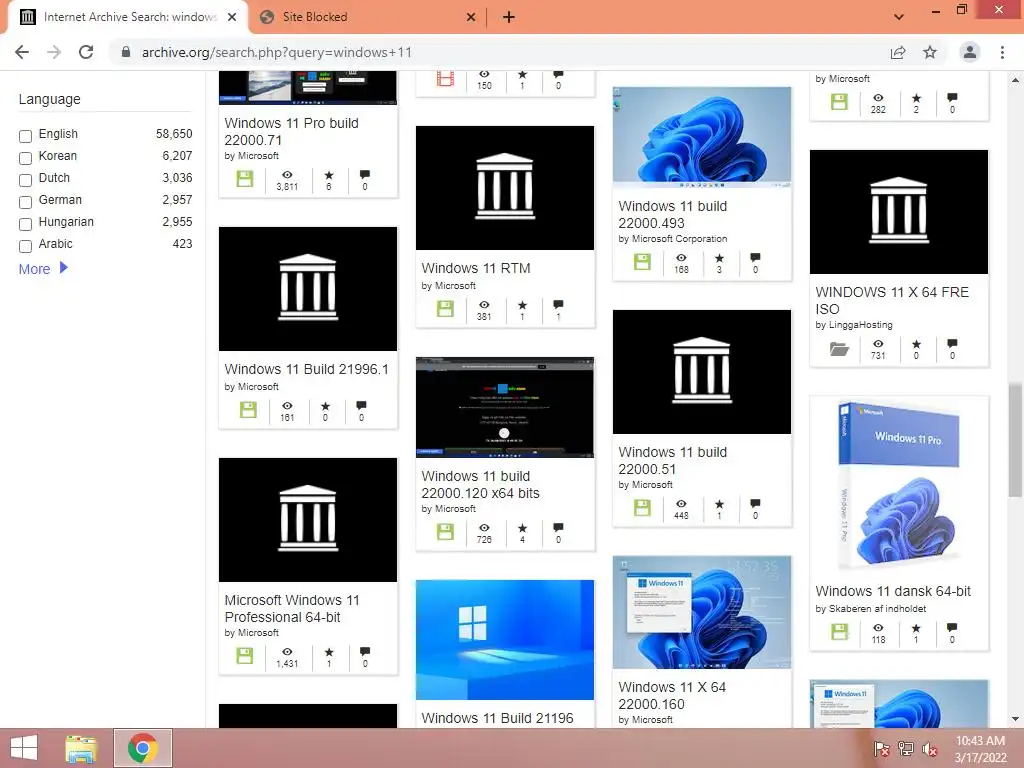Click comment icon on Windows 11 build 22000.493

756,257
